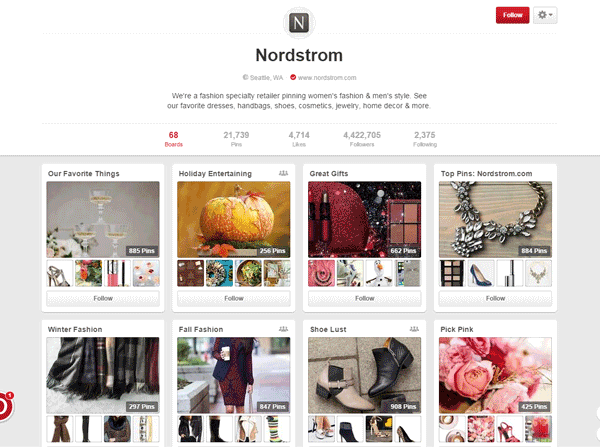Open the 2,375 Following tab
Screen dimensions: 600x447
[425, 139]
